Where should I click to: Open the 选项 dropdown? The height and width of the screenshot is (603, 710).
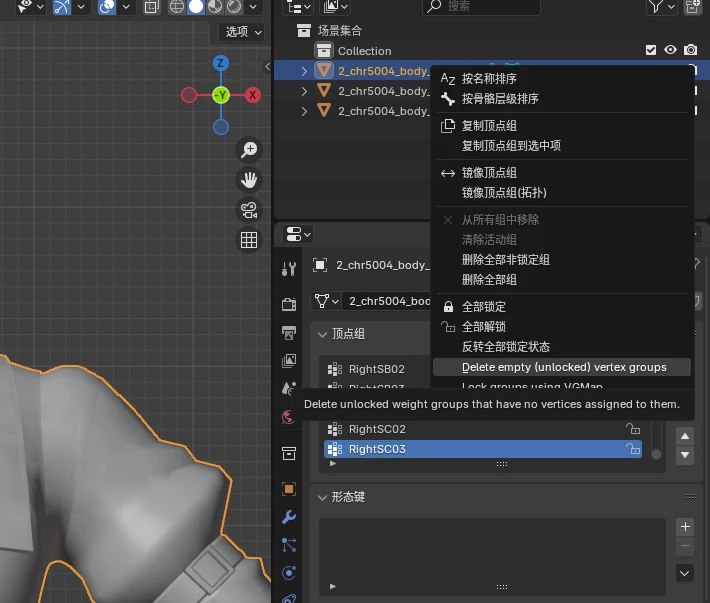243,32
